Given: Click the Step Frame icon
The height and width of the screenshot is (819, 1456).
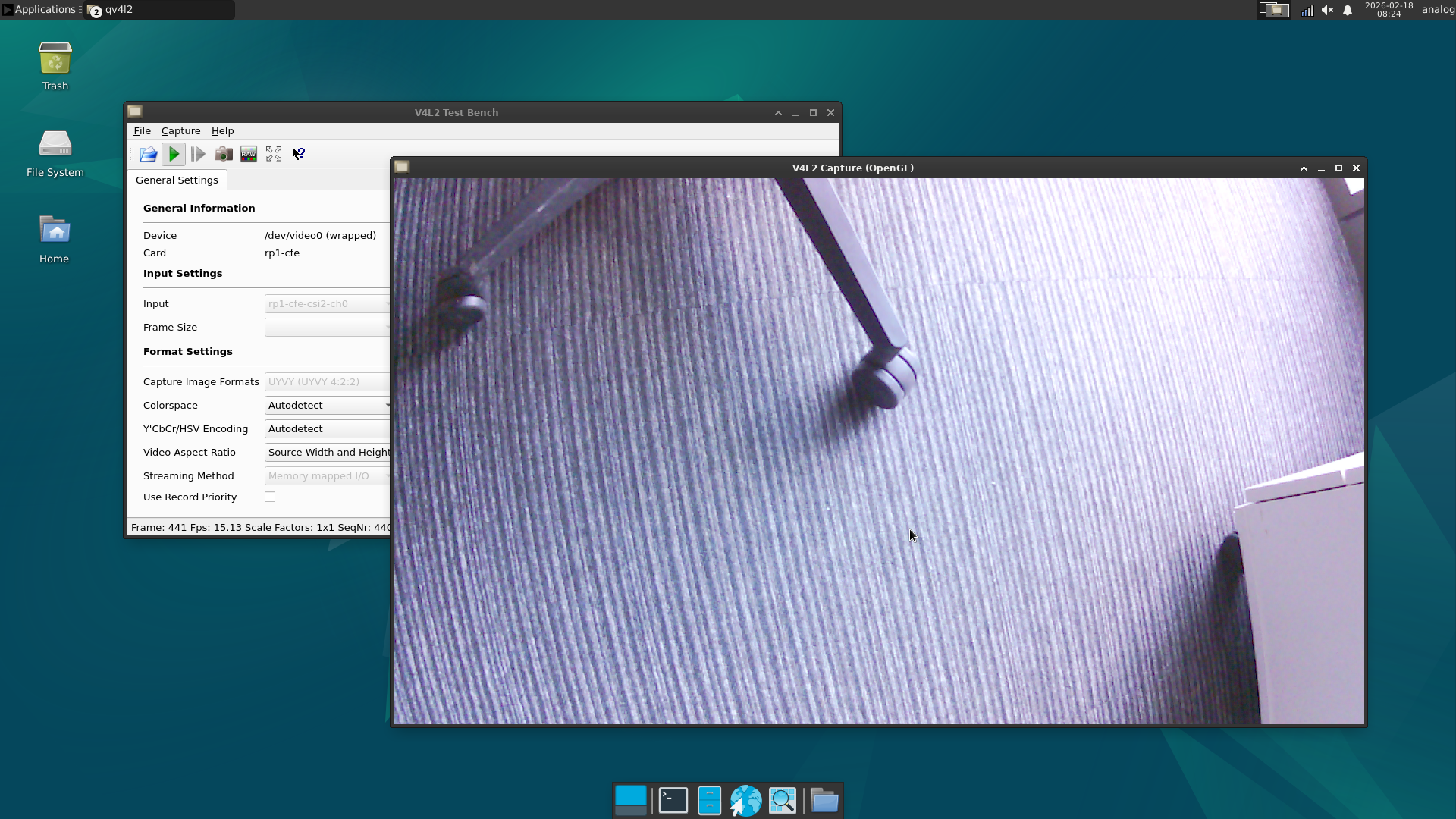Looking at the screenshot, I should pos(198,154).
